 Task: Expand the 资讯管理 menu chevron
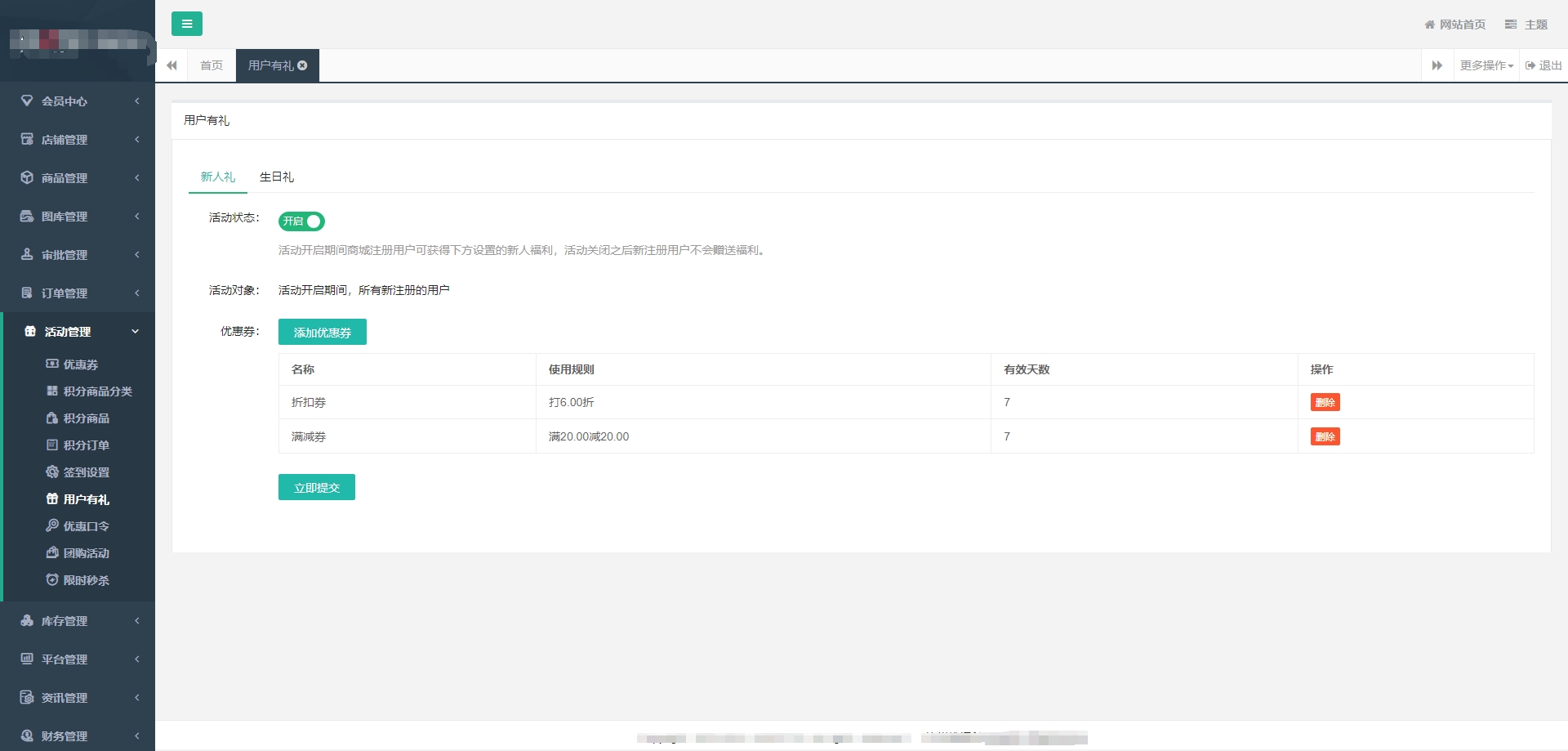pyautogui.click(x=136, y=697)
